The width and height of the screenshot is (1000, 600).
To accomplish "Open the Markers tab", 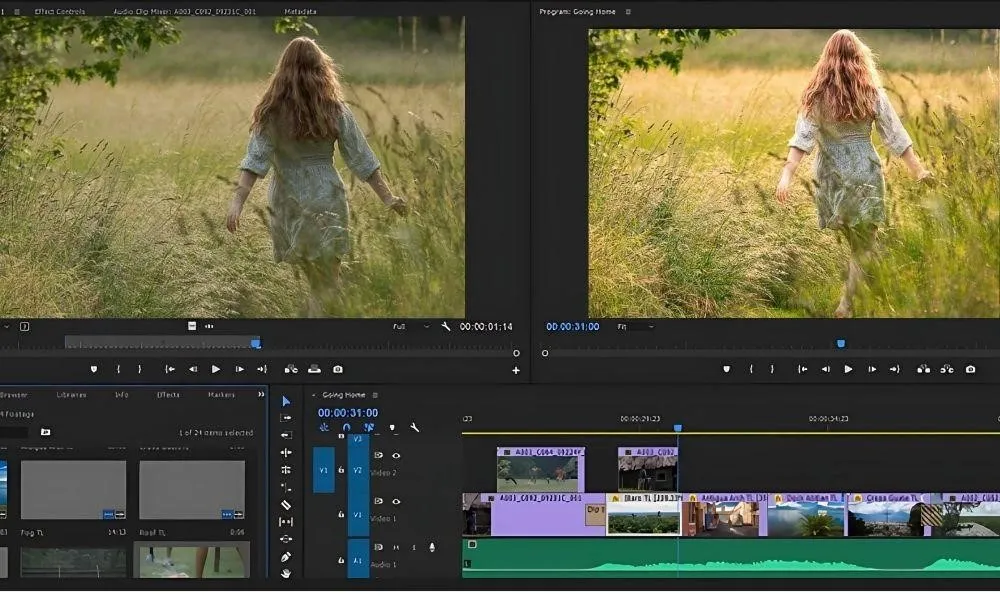I will point(221,395).
